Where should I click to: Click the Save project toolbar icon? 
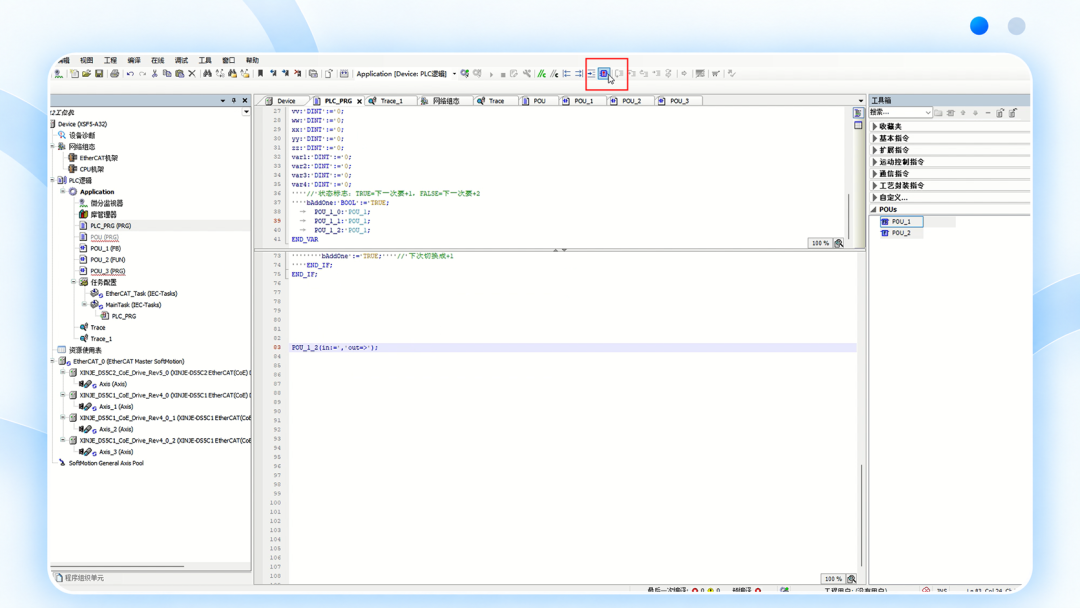(99, 74)
